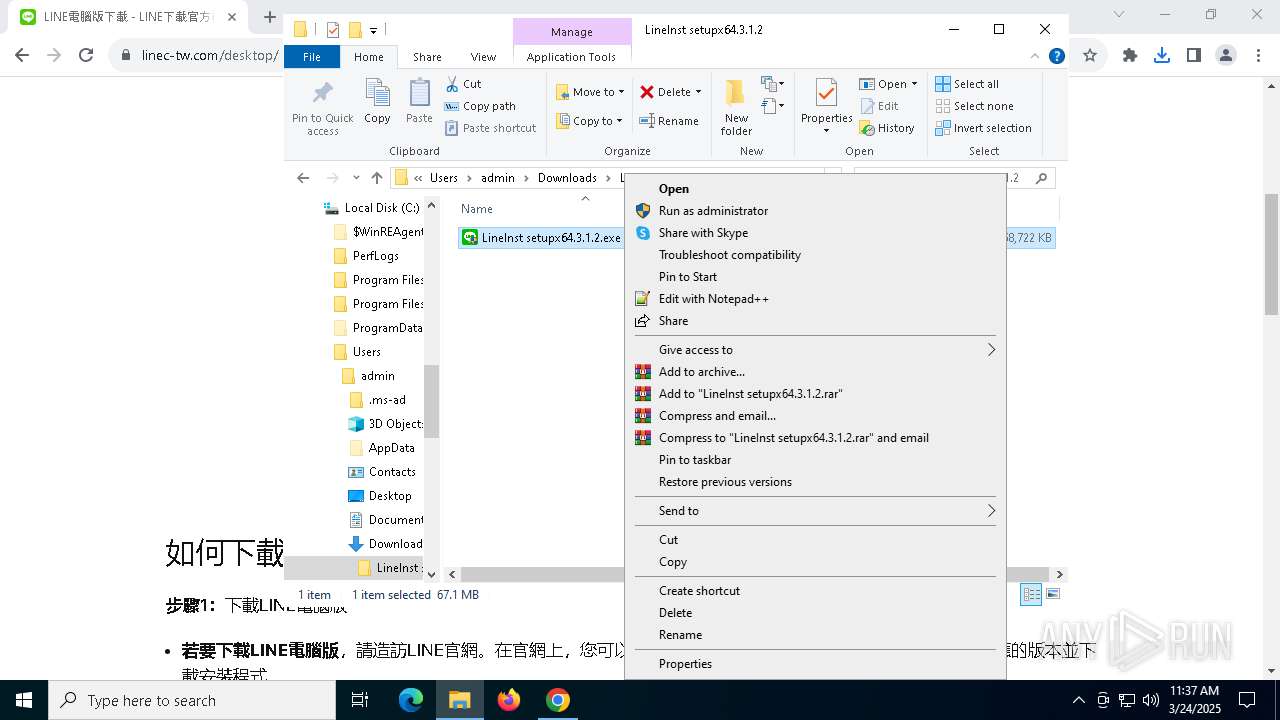Open Application Tools tab
Screen dimensions: 1280x720
click(571, 57)
